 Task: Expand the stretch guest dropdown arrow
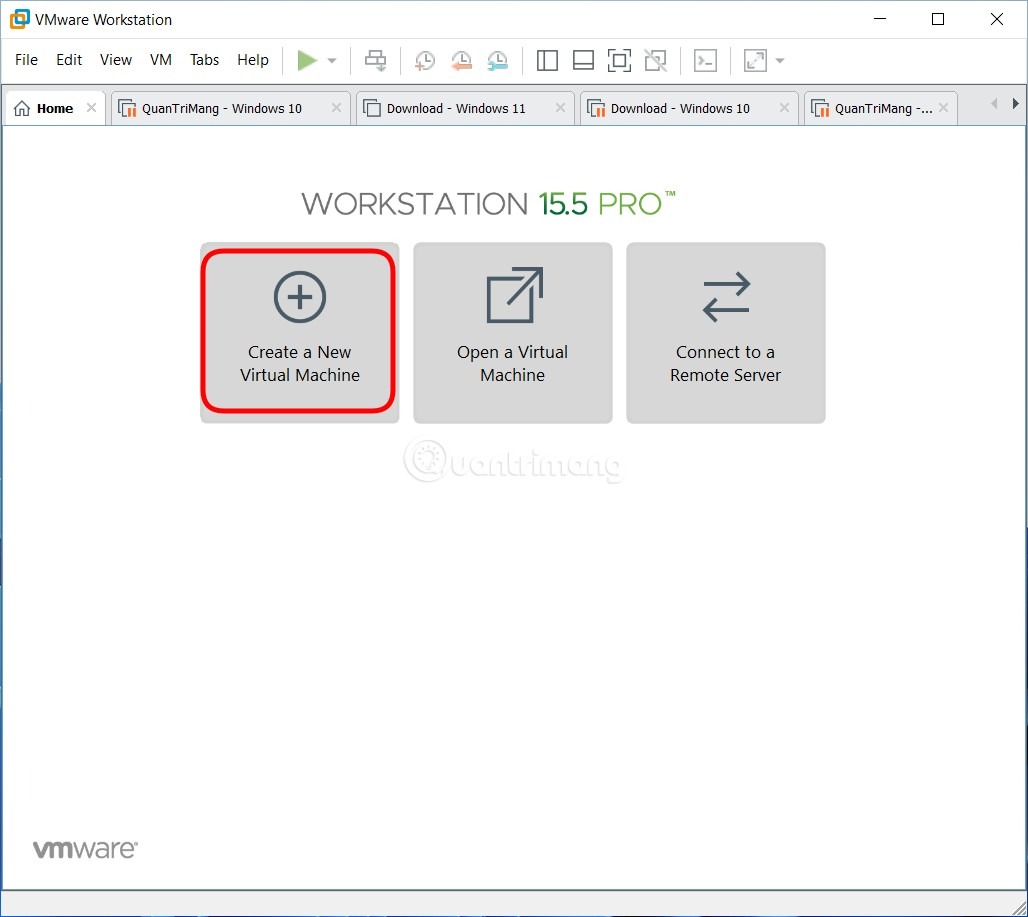[x=780, y=61]
